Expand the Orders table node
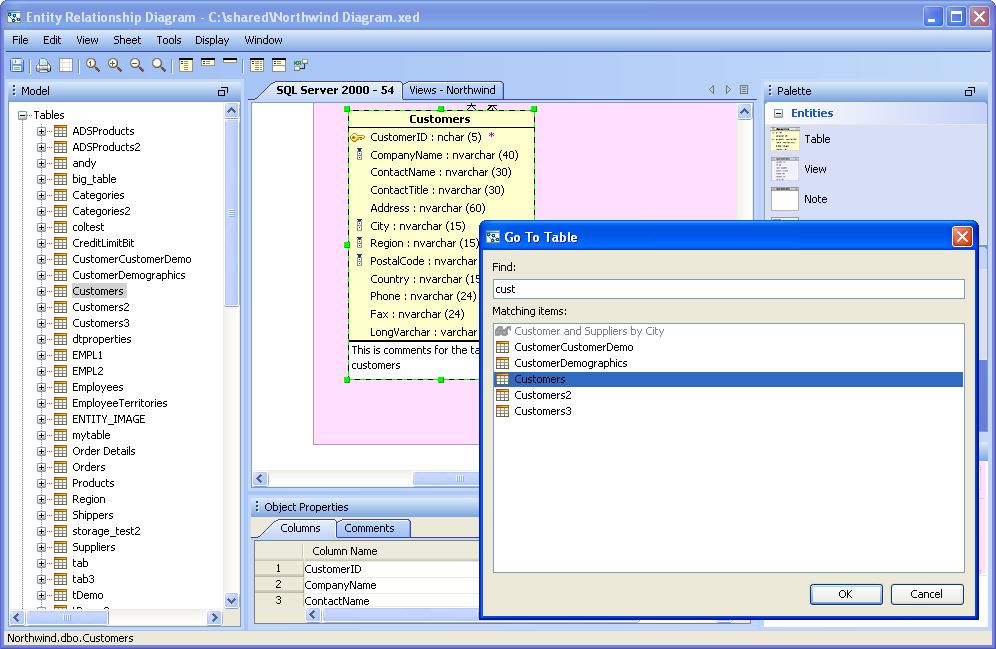This screenshot has width=996, height=649. [41, 467]
